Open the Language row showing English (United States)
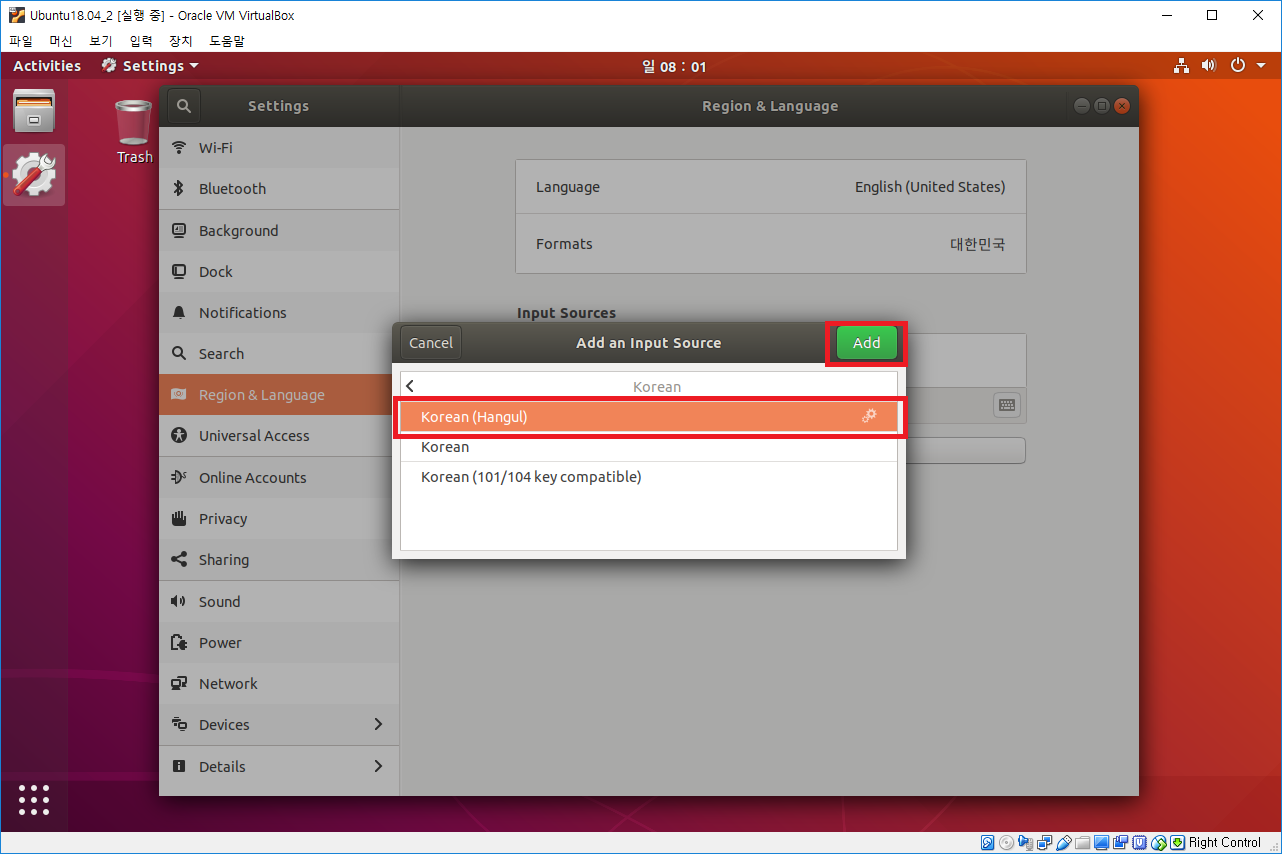 point(770,187)
